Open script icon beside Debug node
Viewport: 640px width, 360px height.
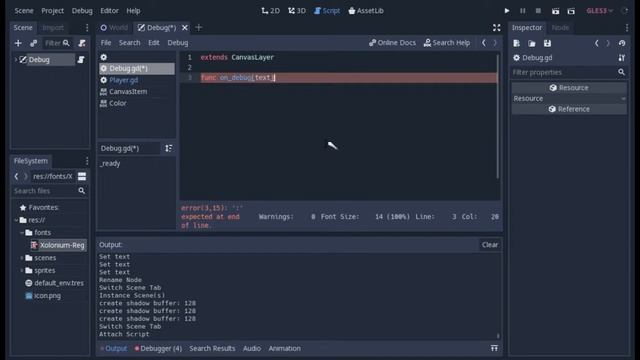pyautogui.click(x=81, y=60)
